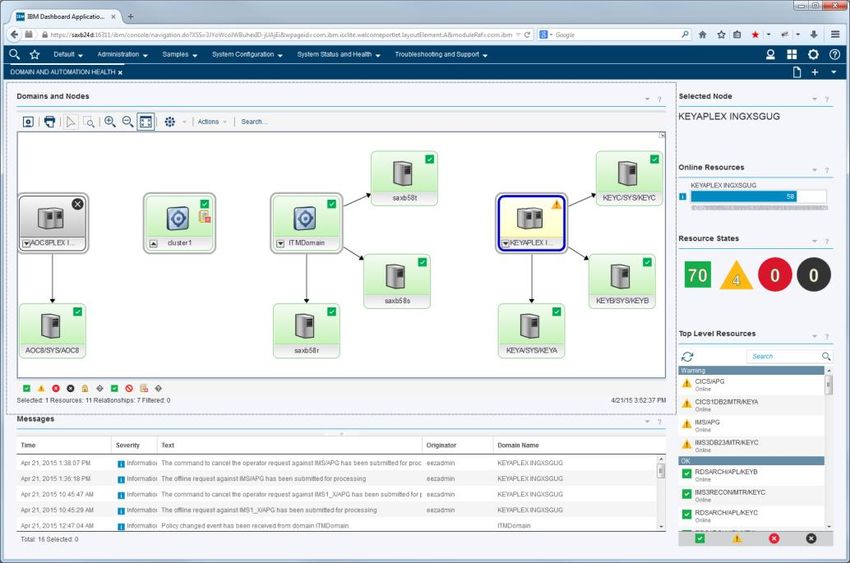Toggle OK filter at bottom of resources
This screenshot has height=563, width=850.
700,539
